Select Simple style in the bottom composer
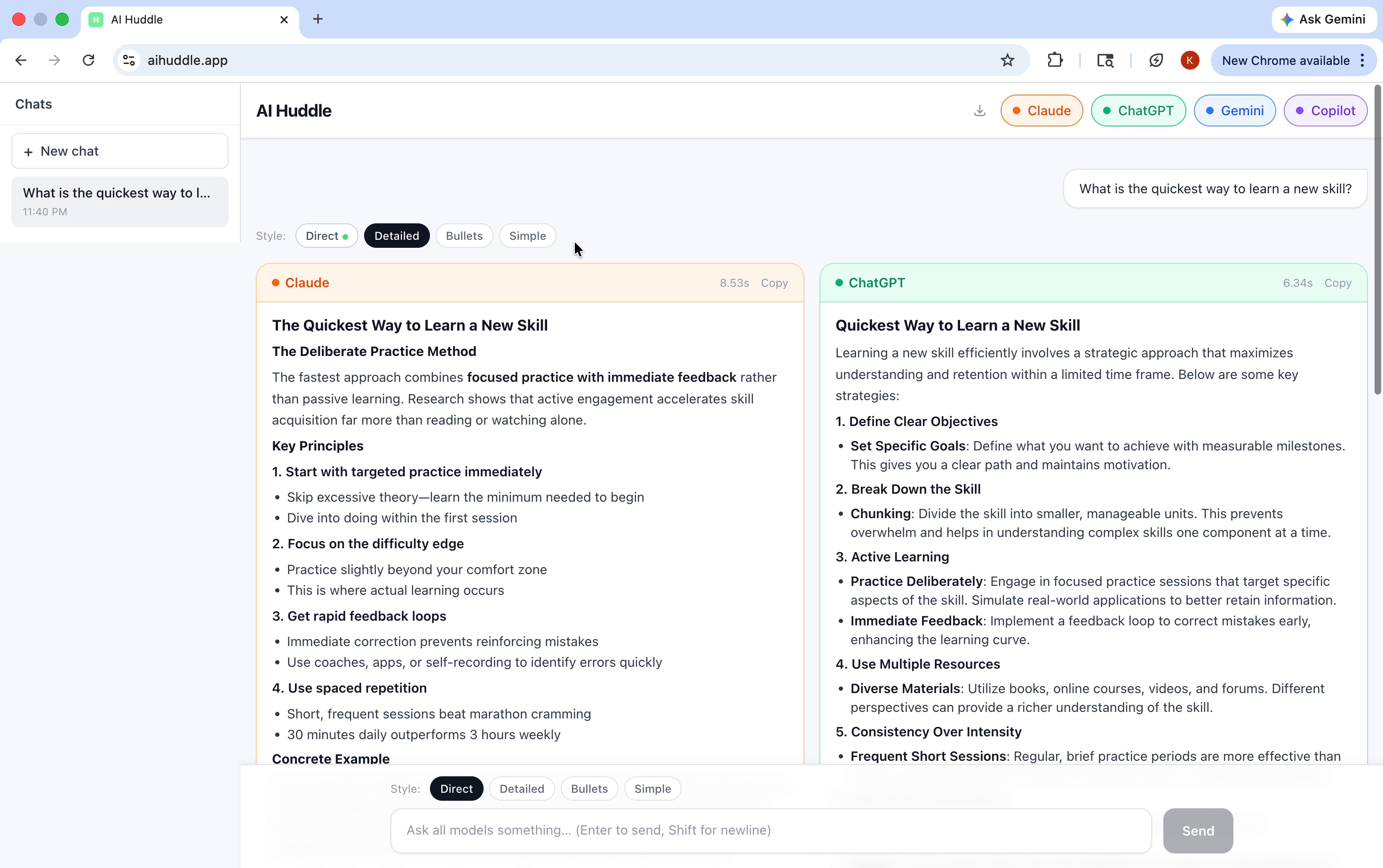This screenshot has width=1383, height=868. pyautogui.click(x=652, y=789)
